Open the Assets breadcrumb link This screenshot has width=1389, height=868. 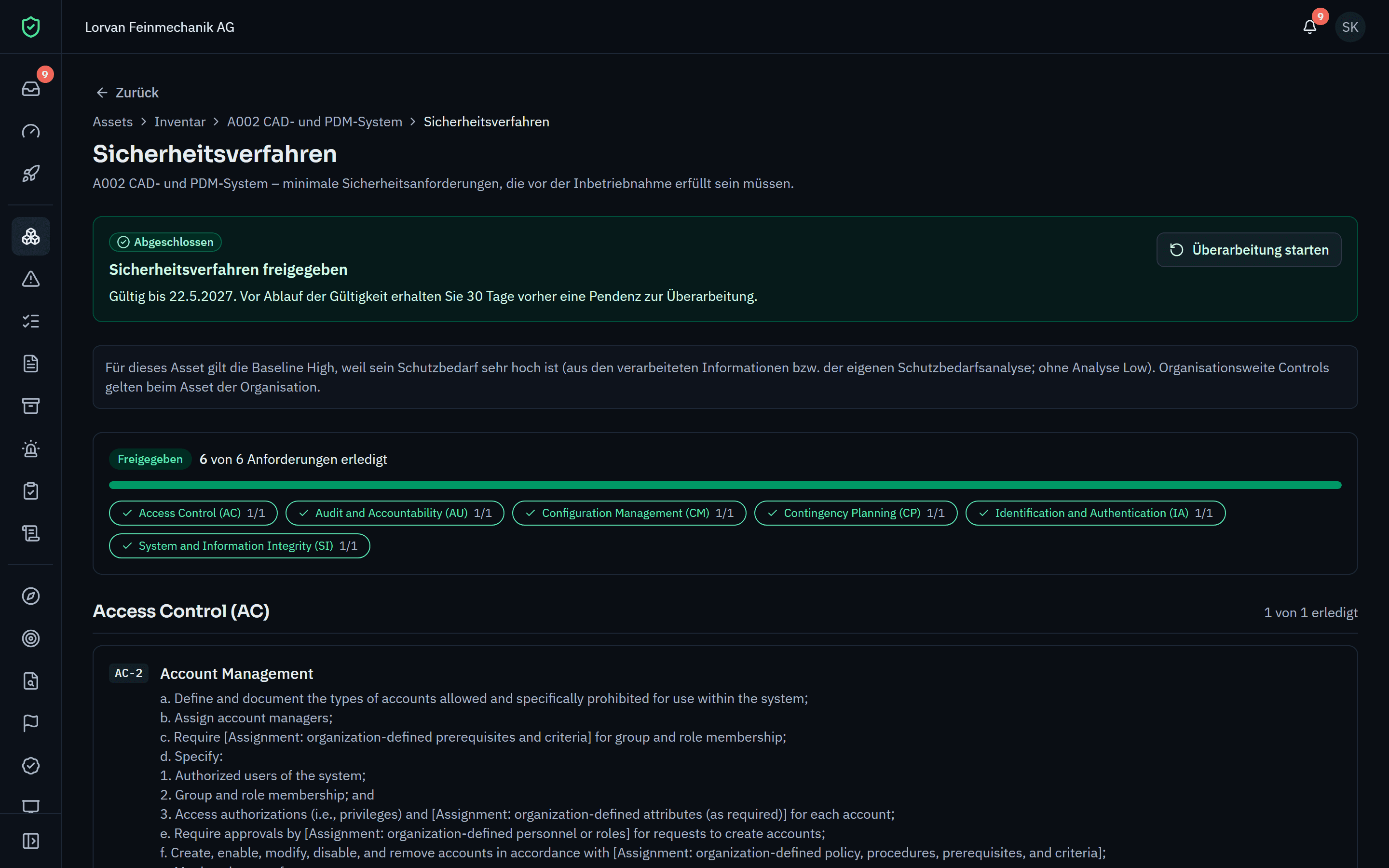[112, 122]
